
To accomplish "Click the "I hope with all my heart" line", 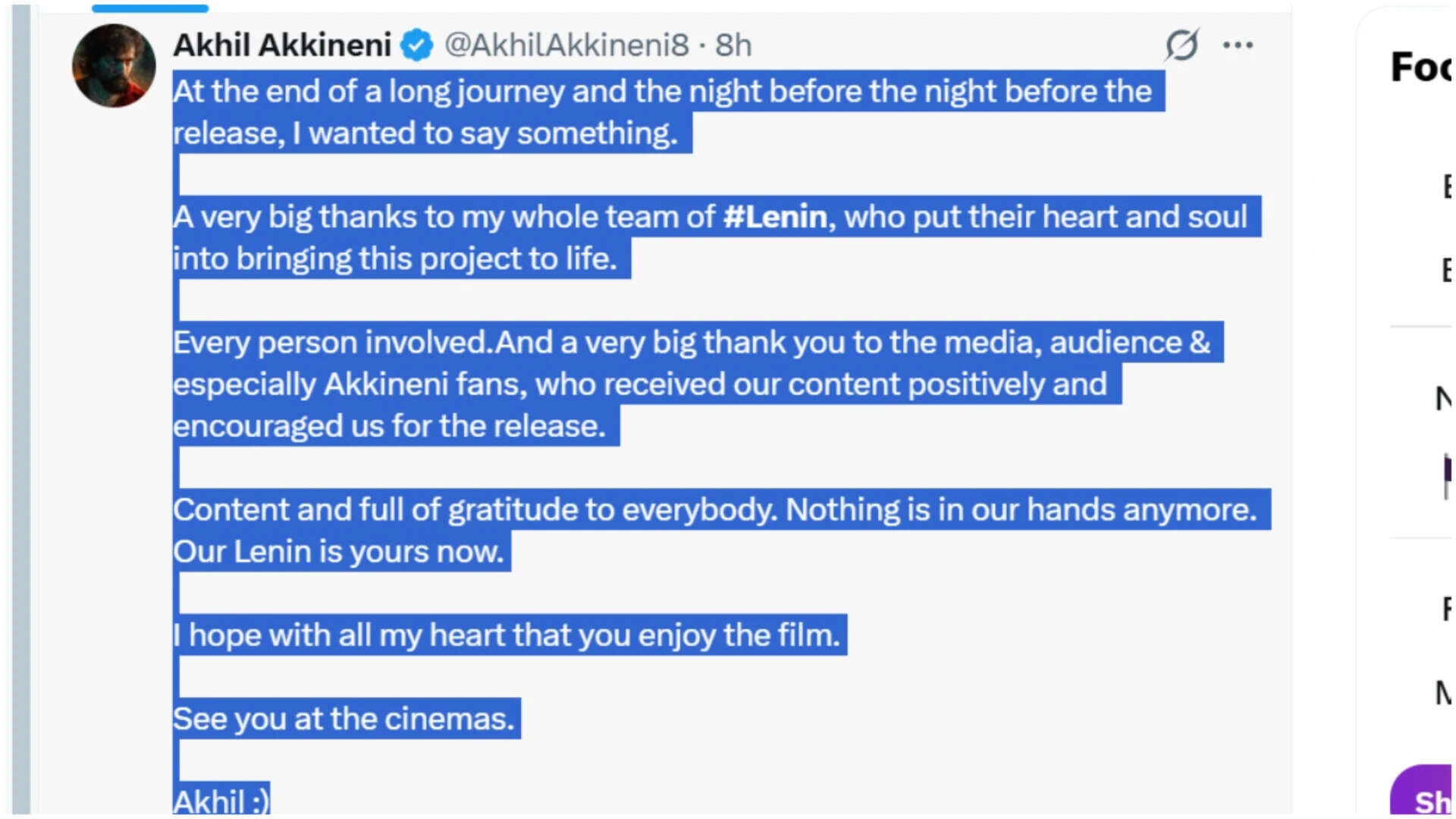I will (507, 635).
